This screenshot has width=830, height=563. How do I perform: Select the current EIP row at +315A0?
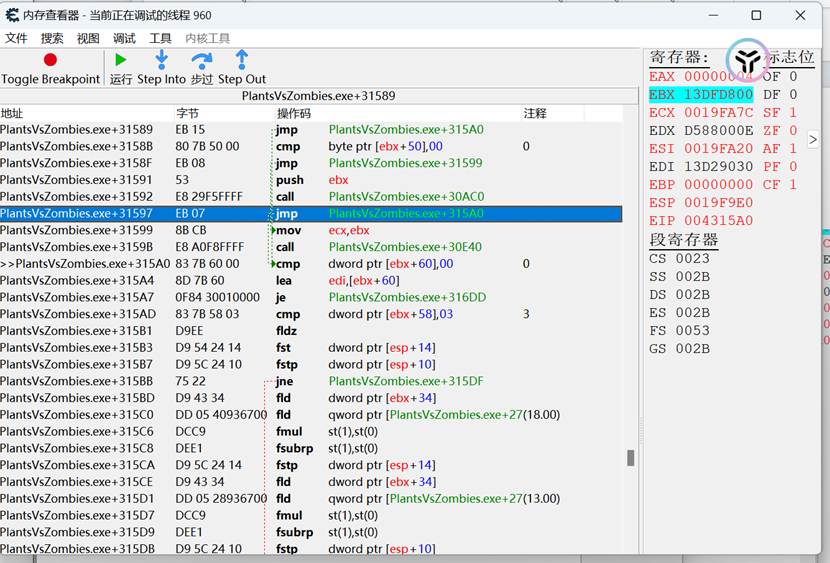[311, 264]
